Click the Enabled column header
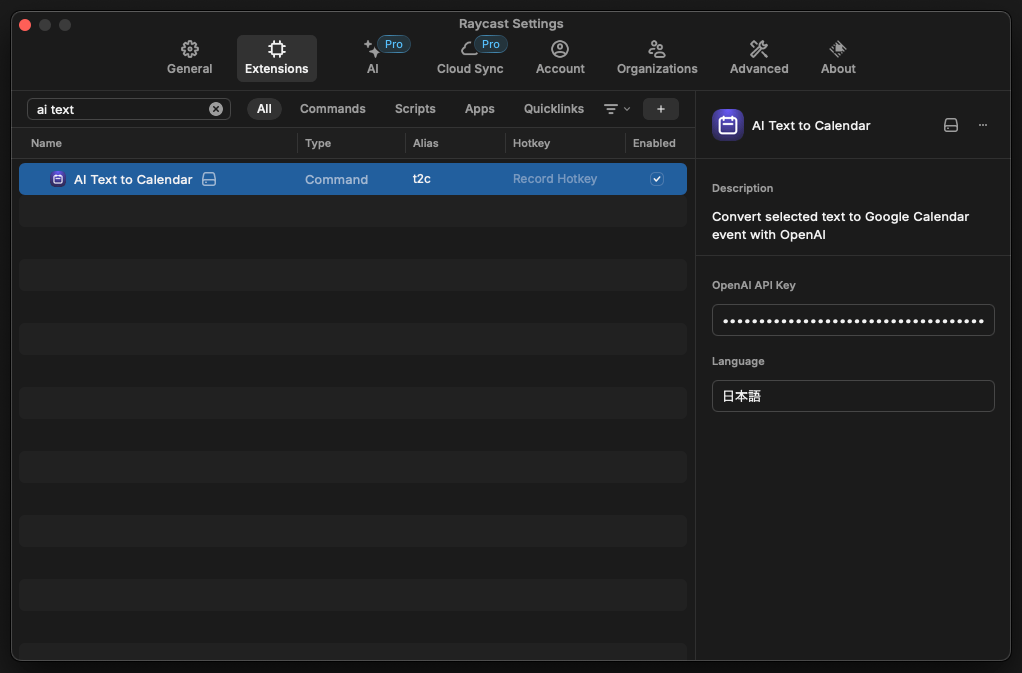The height and width of the screenshot is (673, 1022). [x=654, y=143]
